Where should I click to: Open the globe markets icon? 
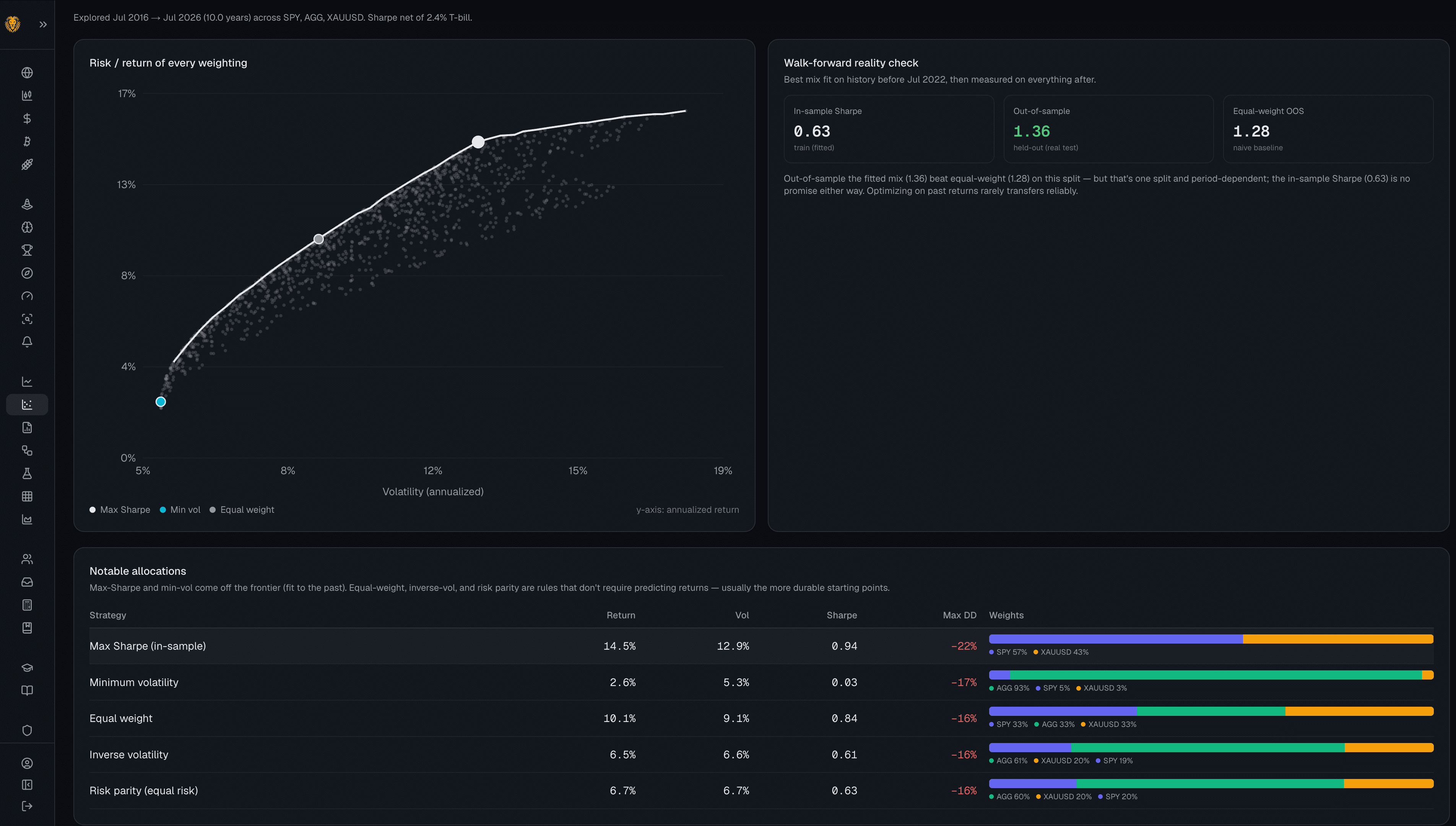coord(27,73)
